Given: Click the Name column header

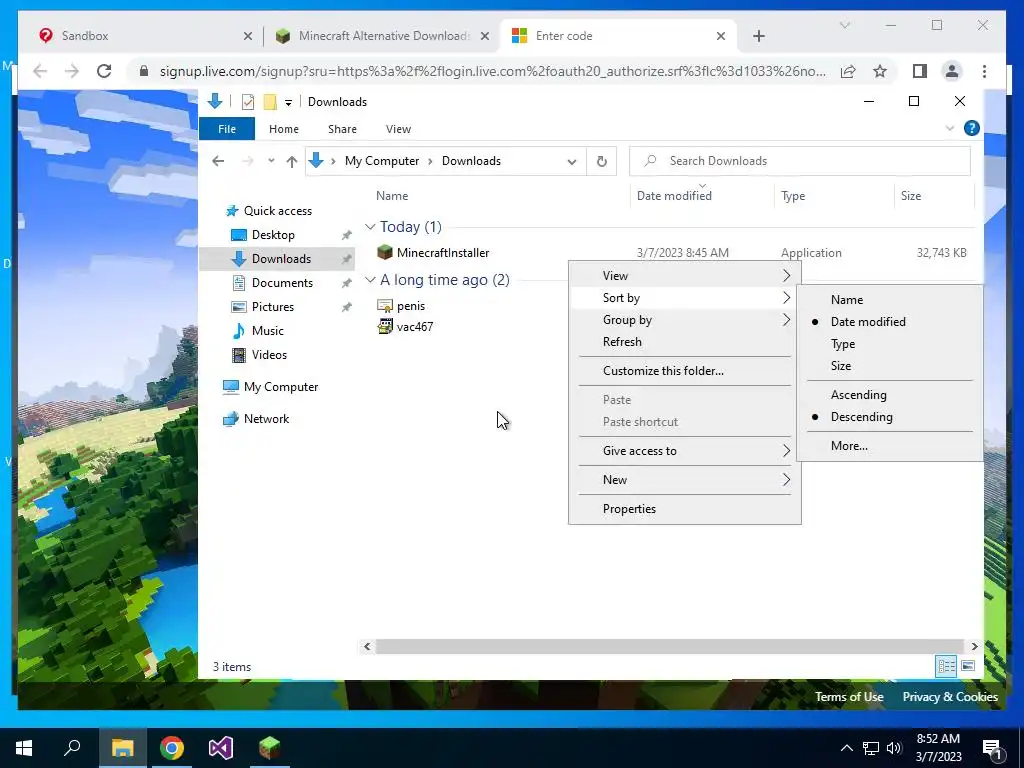Looking at the screenshot, I should 392,196.
